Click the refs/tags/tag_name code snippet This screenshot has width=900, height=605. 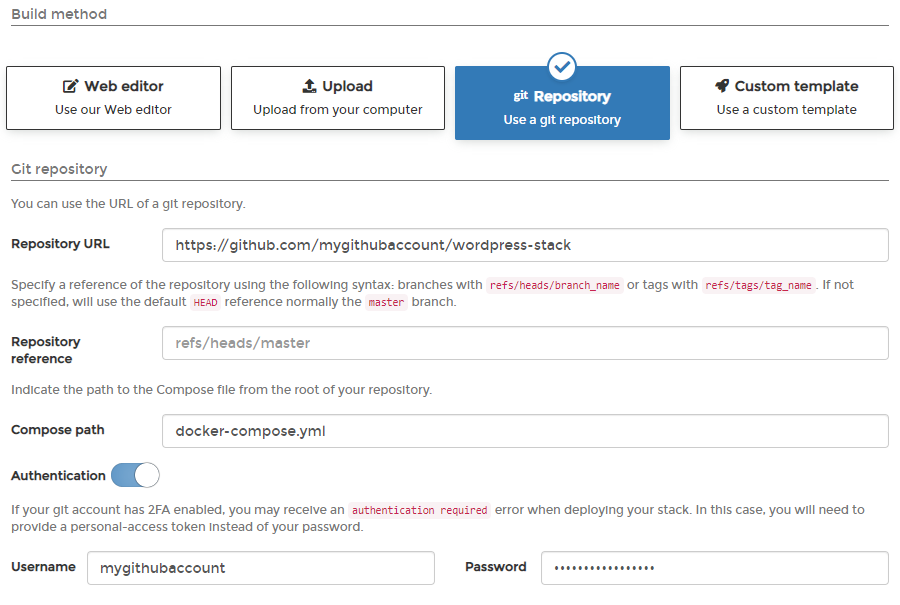pos(759,285)
